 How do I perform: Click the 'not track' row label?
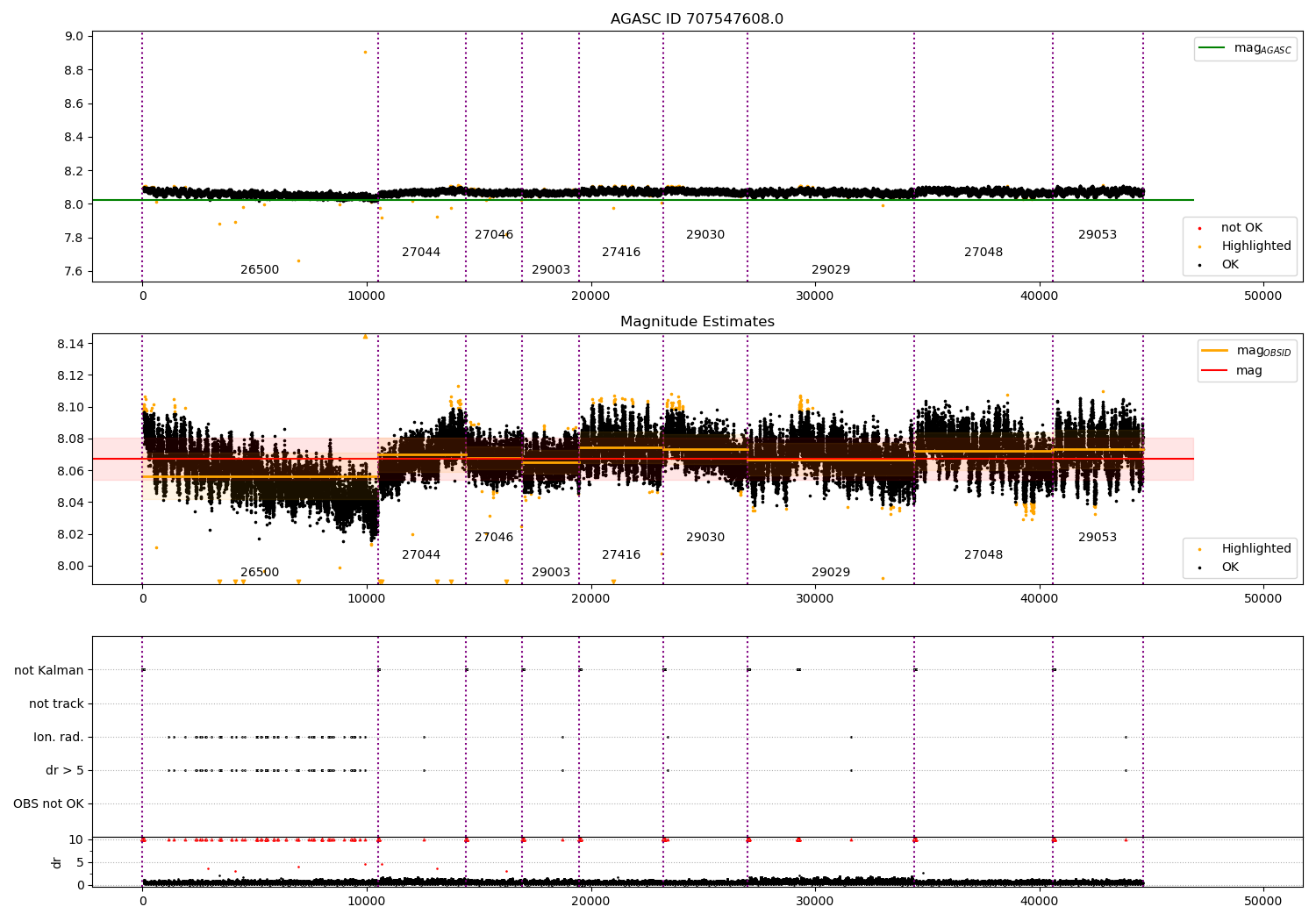[x=56, y=704]
